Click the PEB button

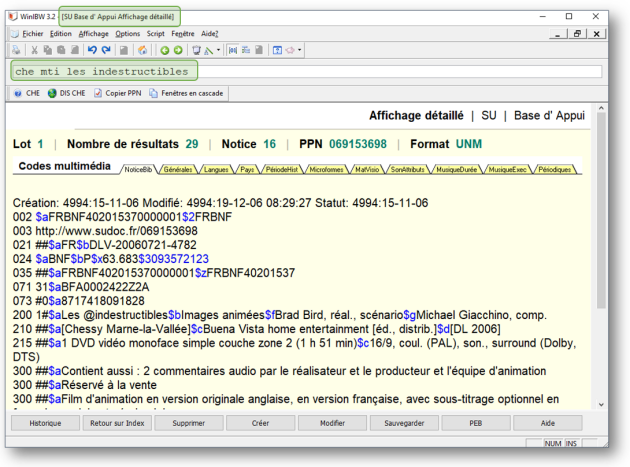click(476, 423)
